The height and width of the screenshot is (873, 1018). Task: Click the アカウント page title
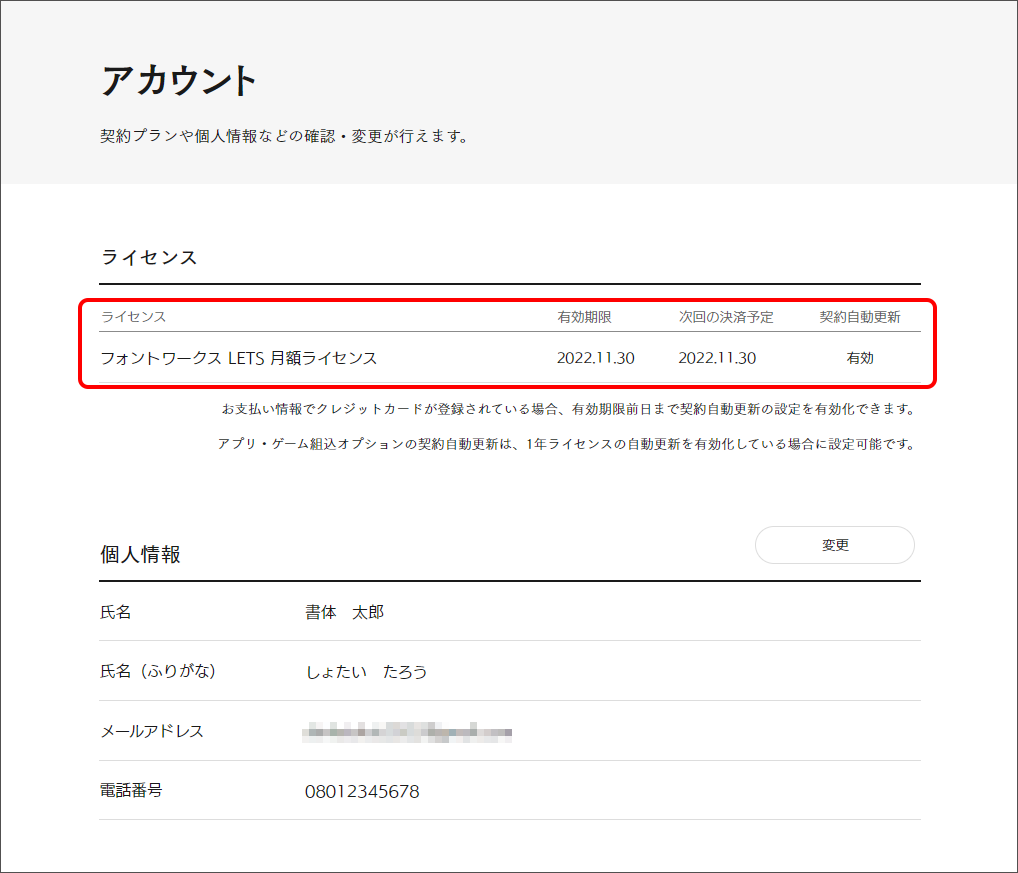coord(179,81)
